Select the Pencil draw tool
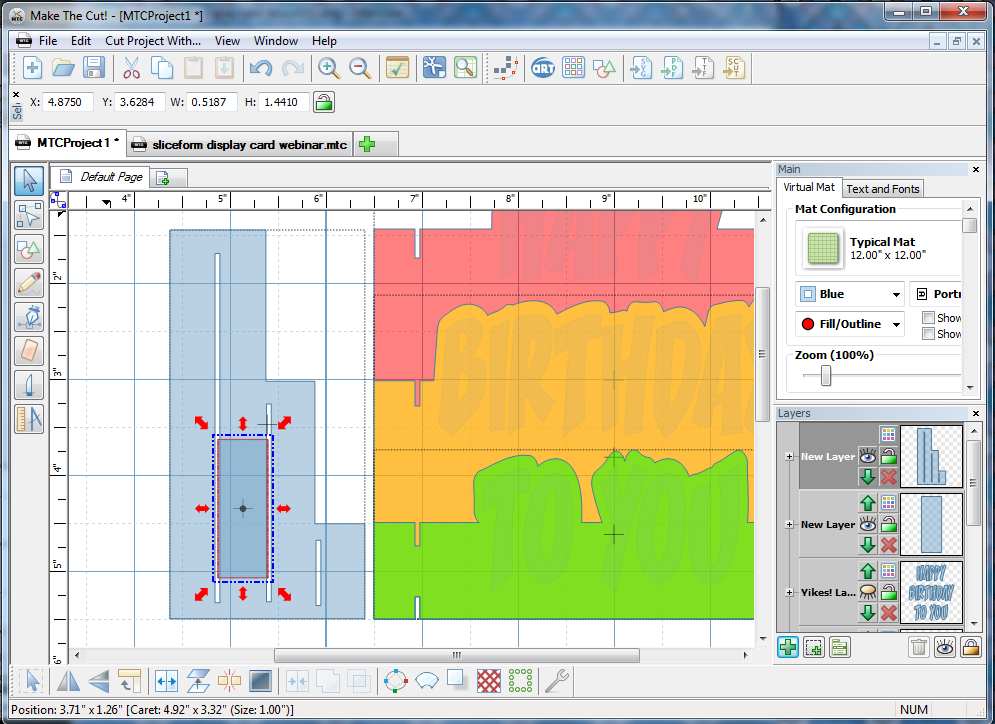995x724 pixels. [29, 283]
